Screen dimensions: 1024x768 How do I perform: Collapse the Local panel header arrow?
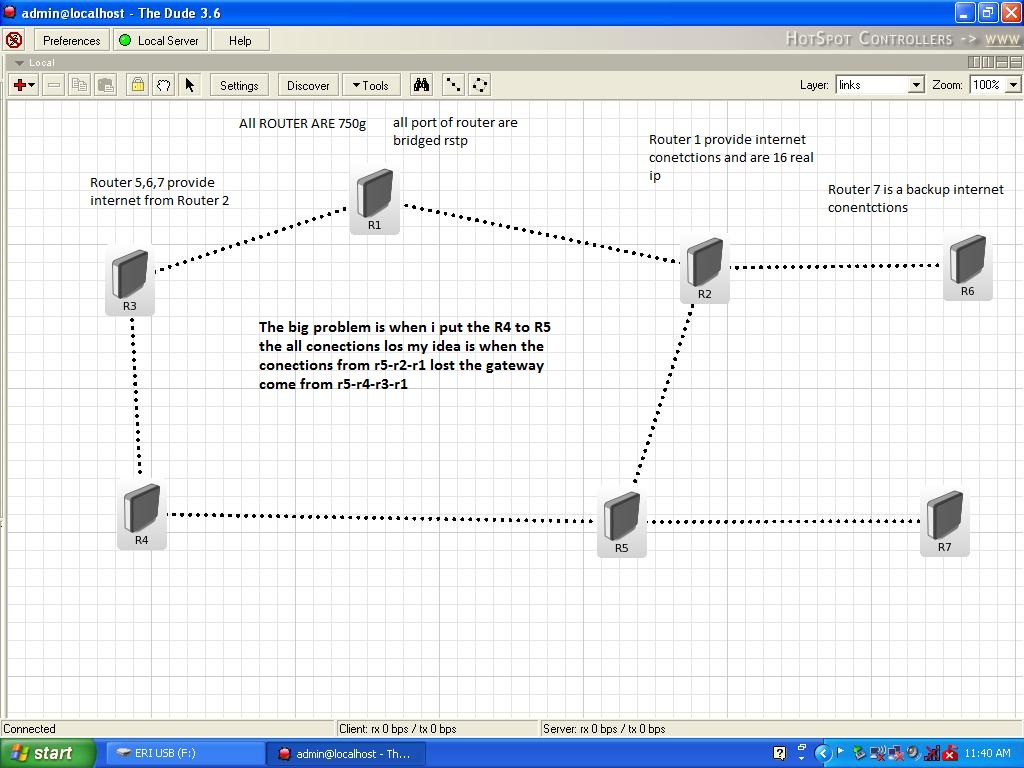pos(20,63)
